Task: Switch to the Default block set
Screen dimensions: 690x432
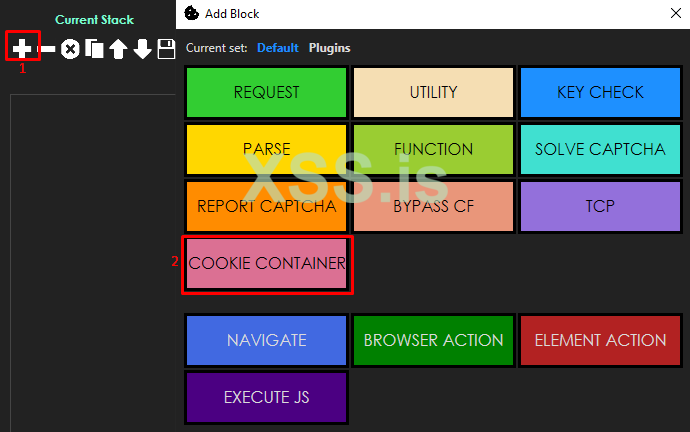Action: (278, 48)
